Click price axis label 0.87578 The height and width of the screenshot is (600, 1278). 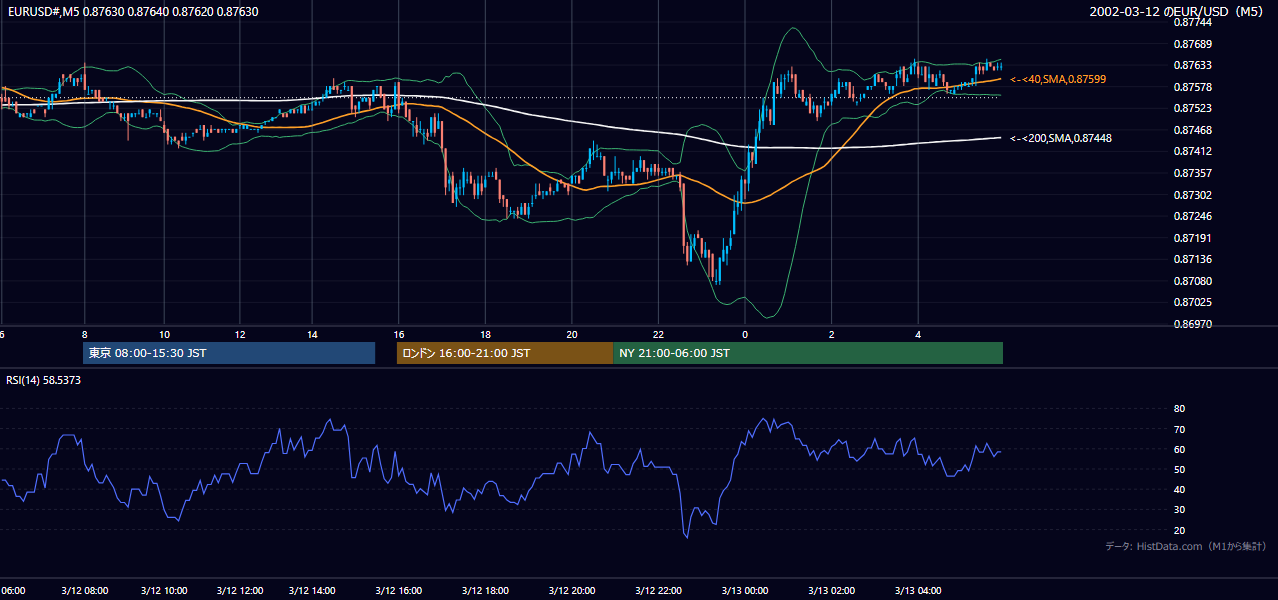point(1192,88)
